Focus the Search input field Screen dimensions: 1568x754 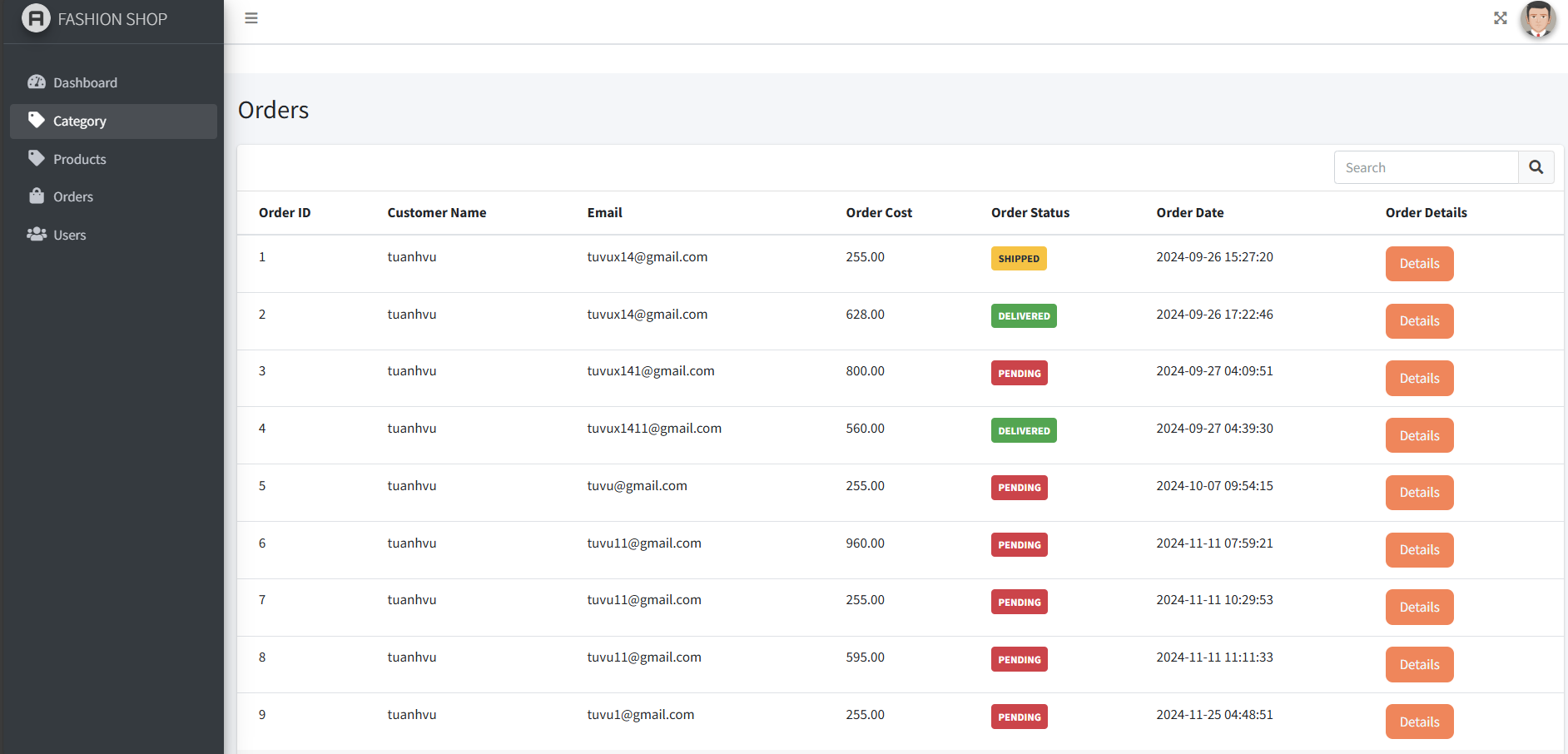click(1427, 167)
